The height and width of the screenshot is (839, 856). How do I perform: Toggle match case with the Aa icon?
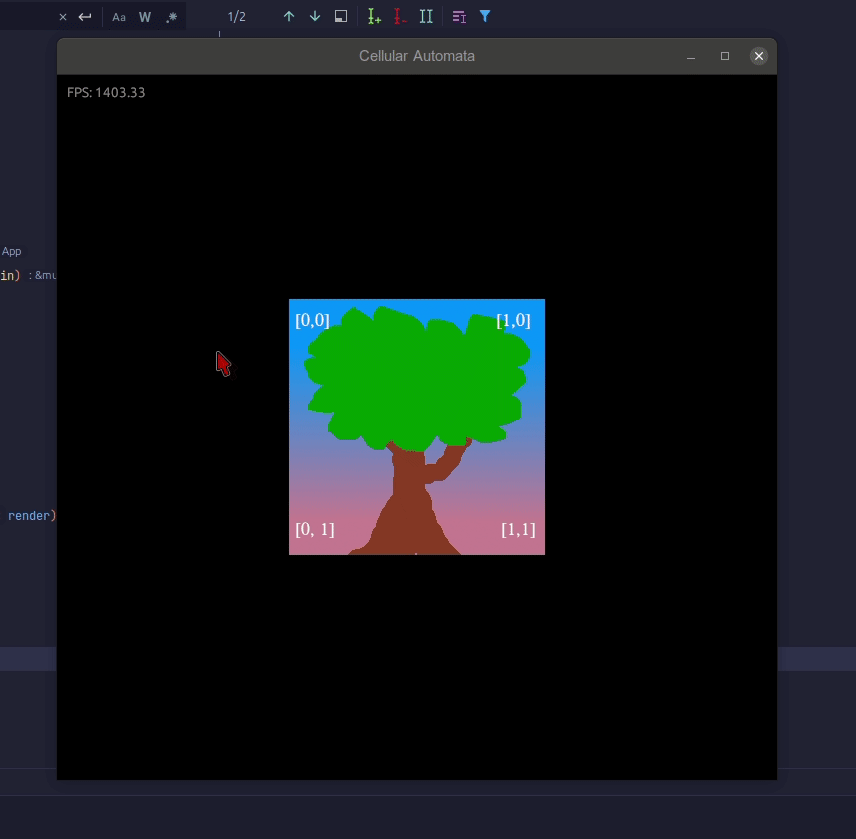(119, 16)
